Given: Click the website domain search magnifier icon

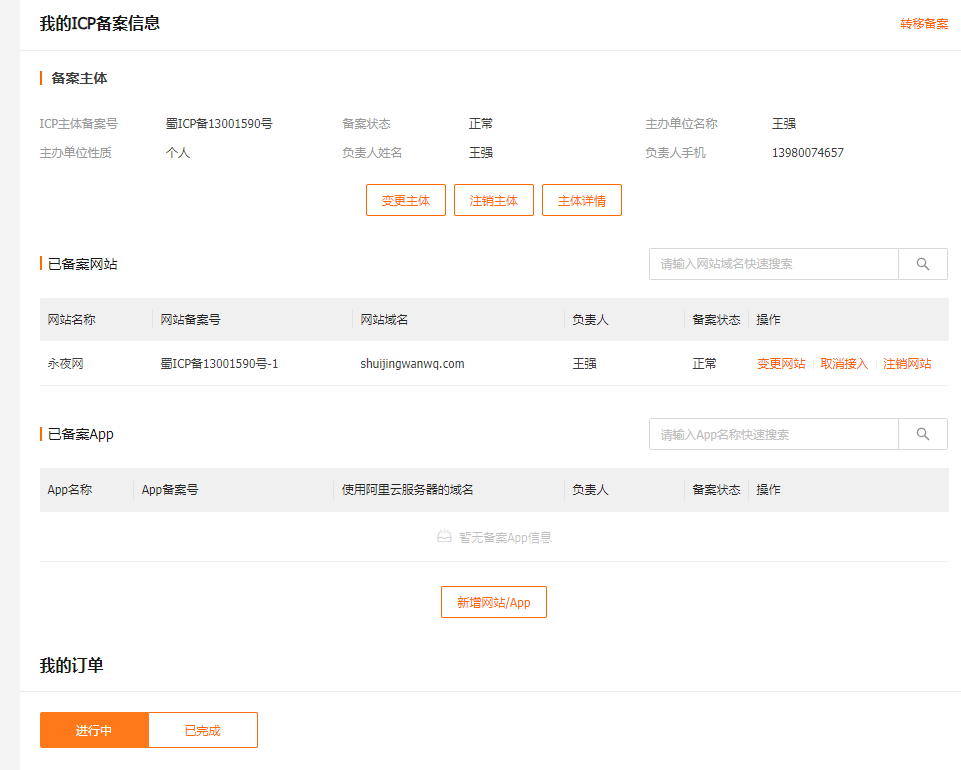Looking at the screenshot, I should [x=922, y=264].
